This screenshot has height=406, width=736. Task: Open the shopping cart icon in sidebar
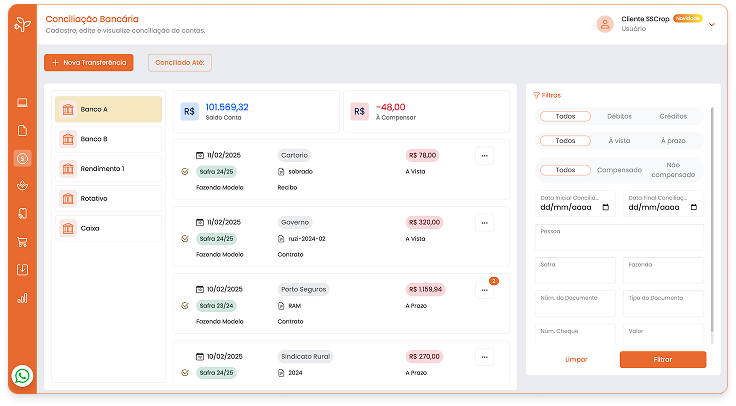pyautogui.click(x=22, y=241)
